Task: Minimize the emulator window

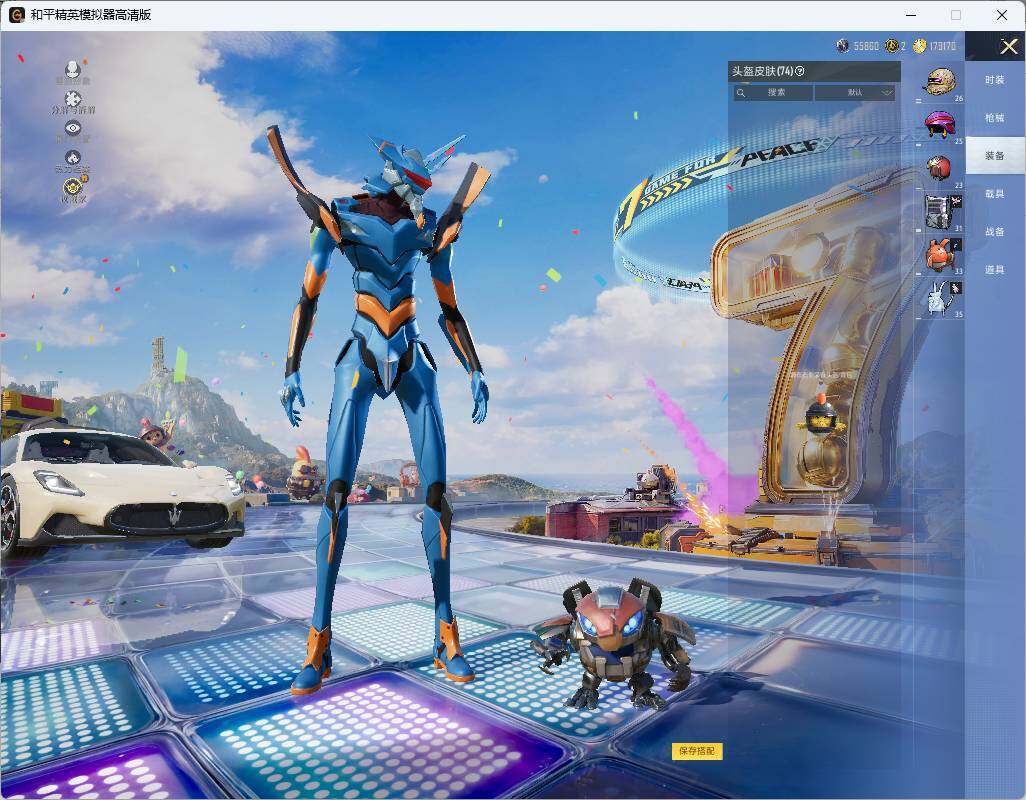Action: point(911,15)
